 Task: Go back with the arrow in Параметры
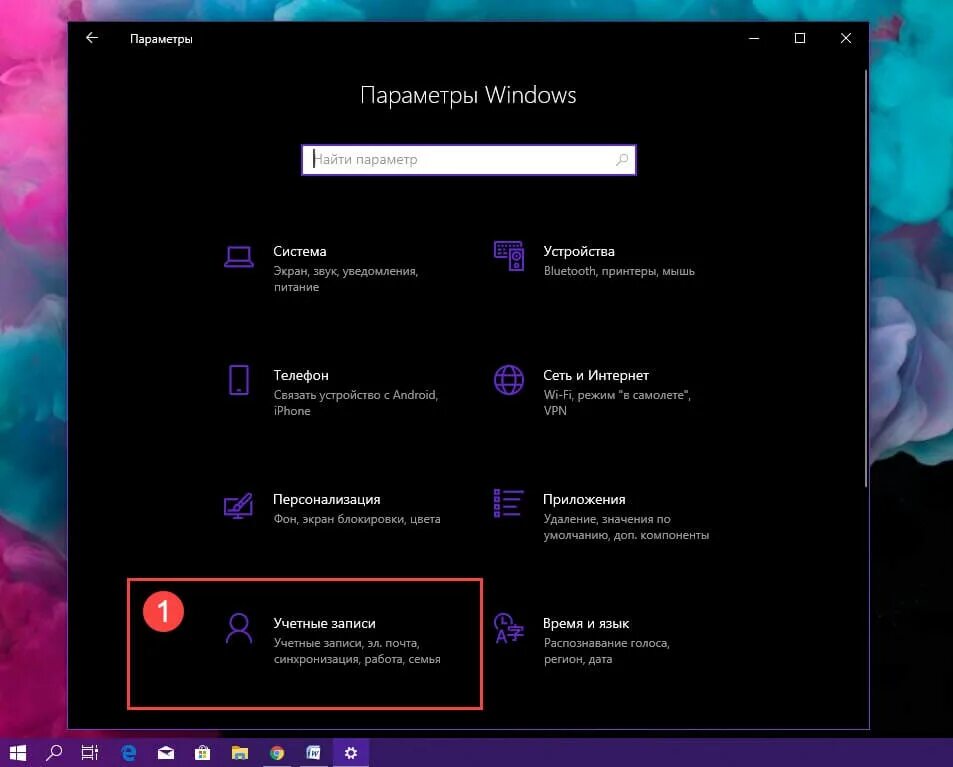[92, 38]
